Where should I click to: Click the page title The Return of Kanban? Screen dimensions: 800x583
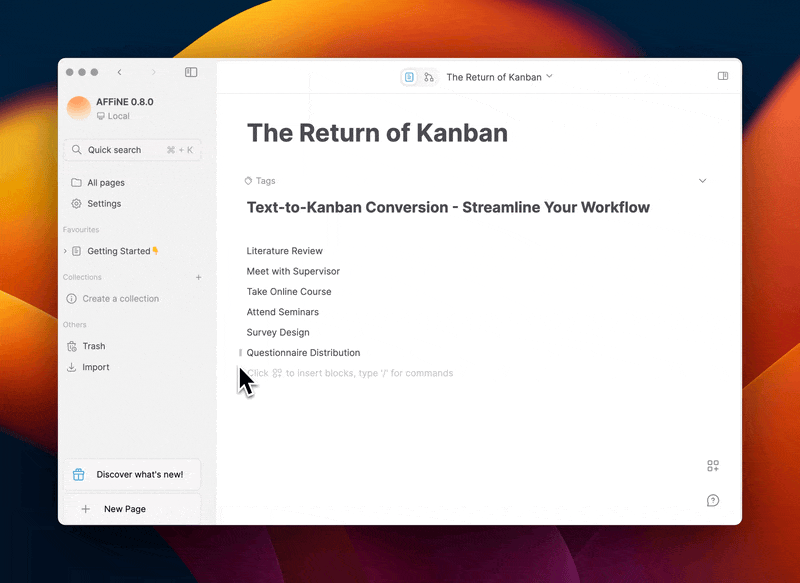pos(377,133)
